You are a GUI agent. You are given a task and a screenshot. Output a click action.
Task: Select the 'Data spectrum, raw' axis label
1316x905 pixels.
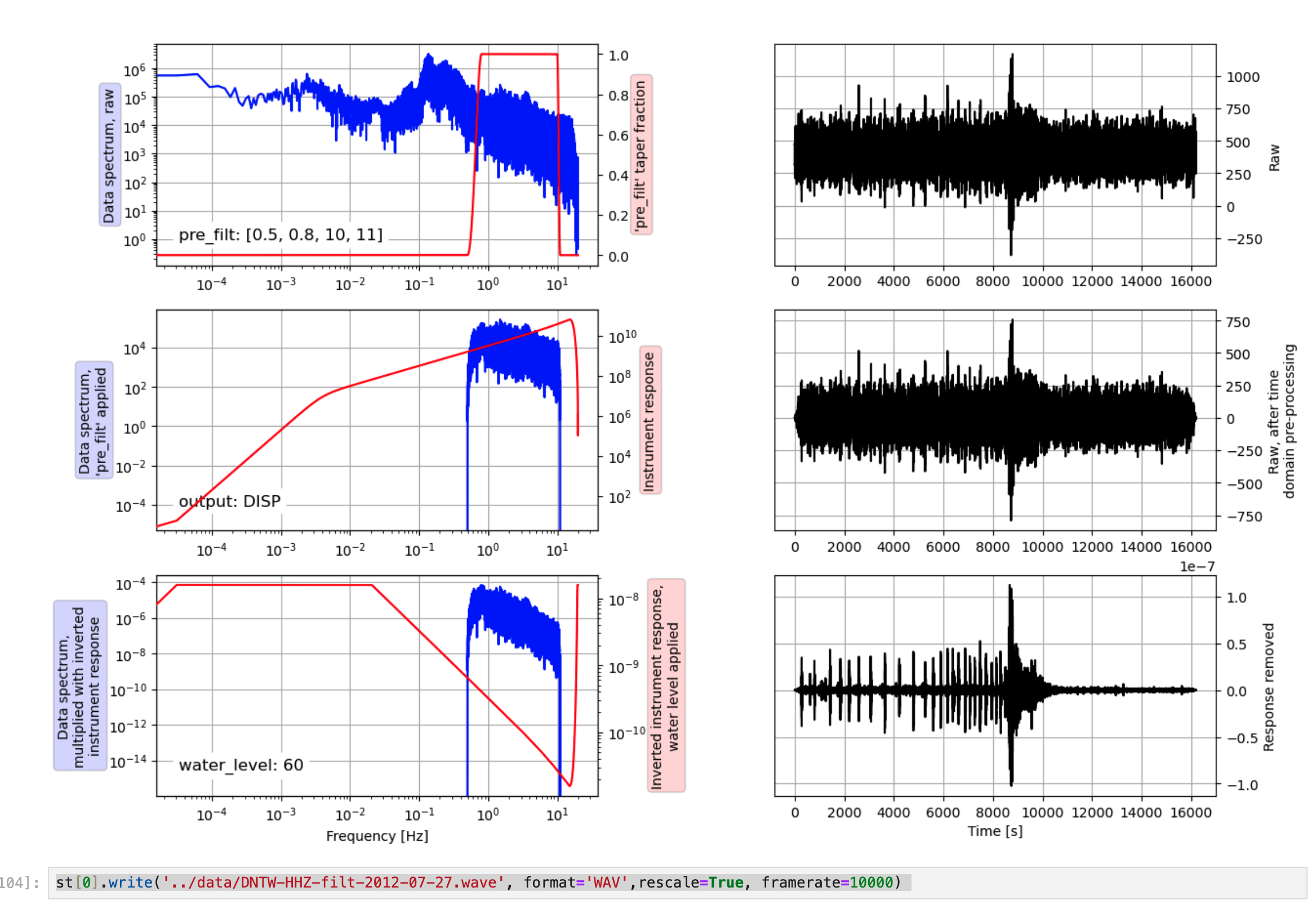[x=109, y=155]
